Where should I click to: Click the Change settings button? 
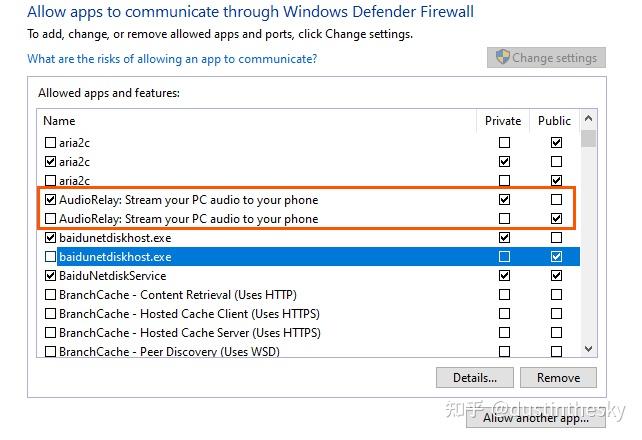tap(547, 58)
